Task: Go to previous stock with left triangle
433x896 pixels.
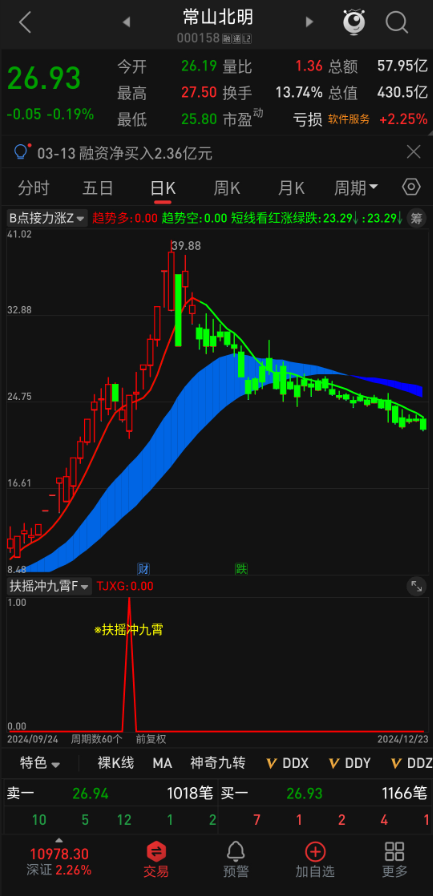Action: point(127,22)
